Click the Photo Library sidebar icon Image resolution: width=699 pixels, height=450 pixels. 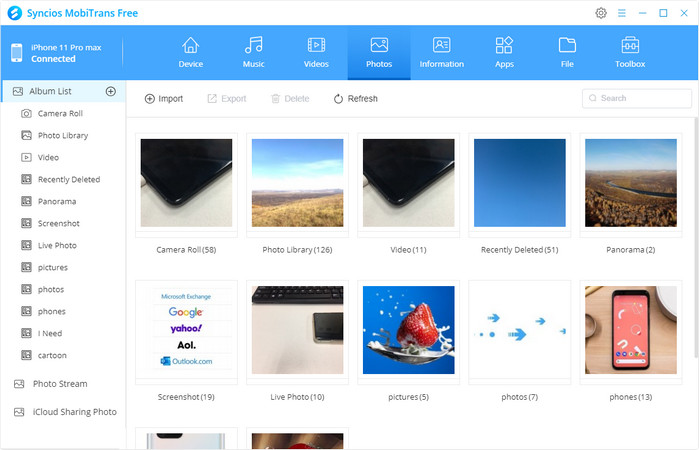click(26, 136)
